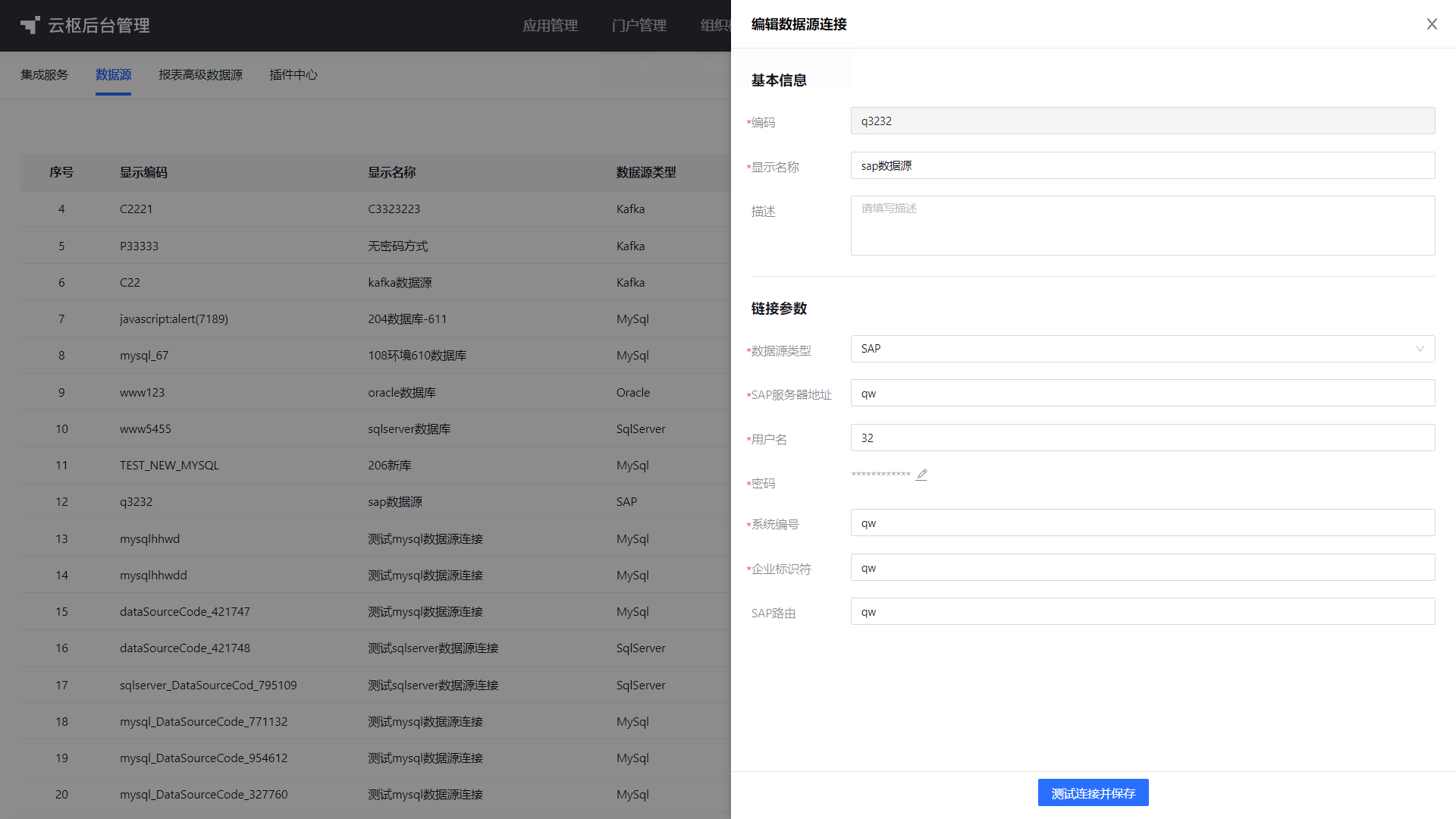The width and height of the screenshot is (1456, 819).
Task: Click the 显示名称 column header
Action: point(391,172)
